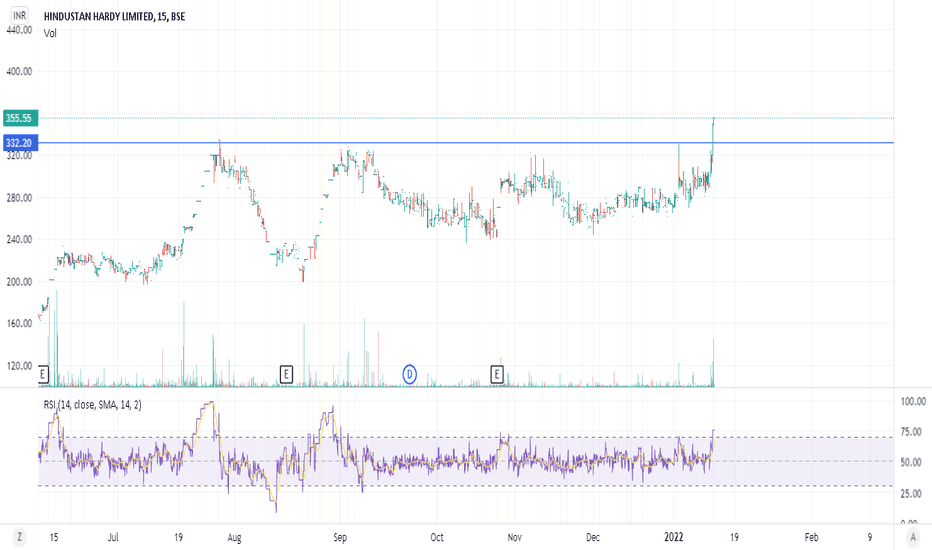Viewport: 932px width, 550px height.
Task: Open the earnings E marker near August
Action: (x=286, y=375)
